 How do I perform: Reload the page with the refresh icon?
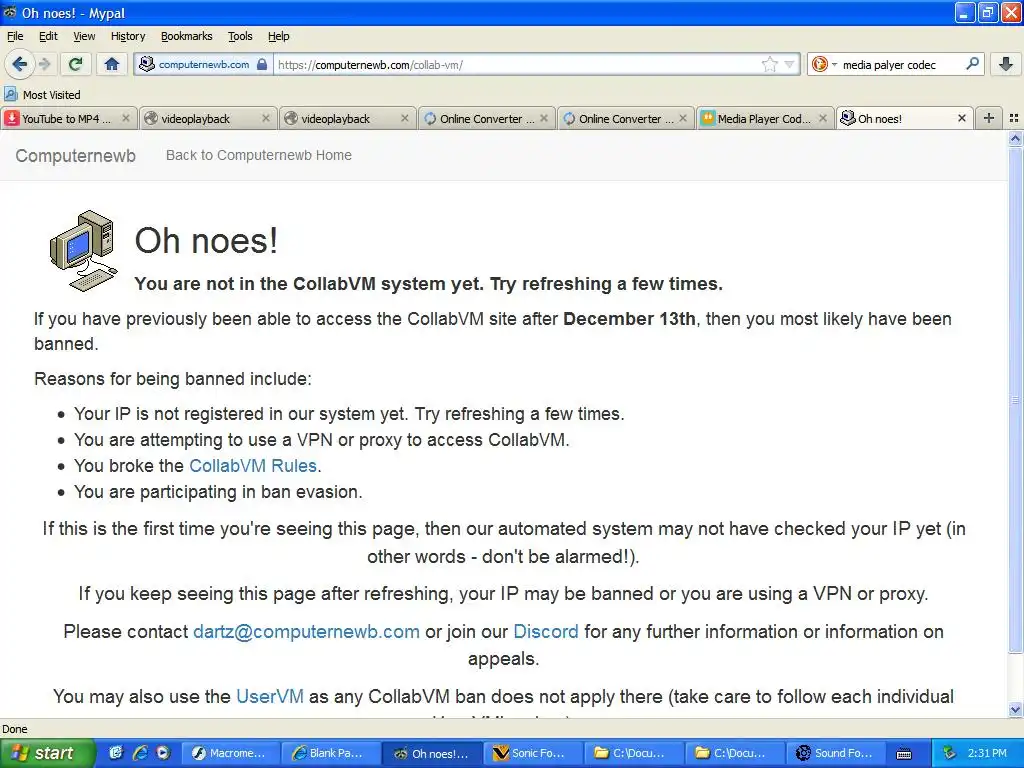[x=75, y=64]
